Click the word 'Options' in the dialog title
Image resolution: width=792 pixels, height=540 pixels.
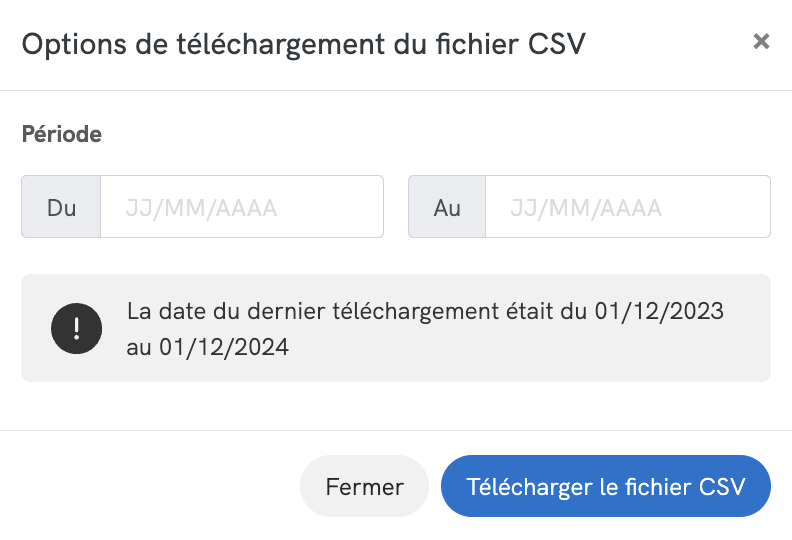tap(66, 43)
